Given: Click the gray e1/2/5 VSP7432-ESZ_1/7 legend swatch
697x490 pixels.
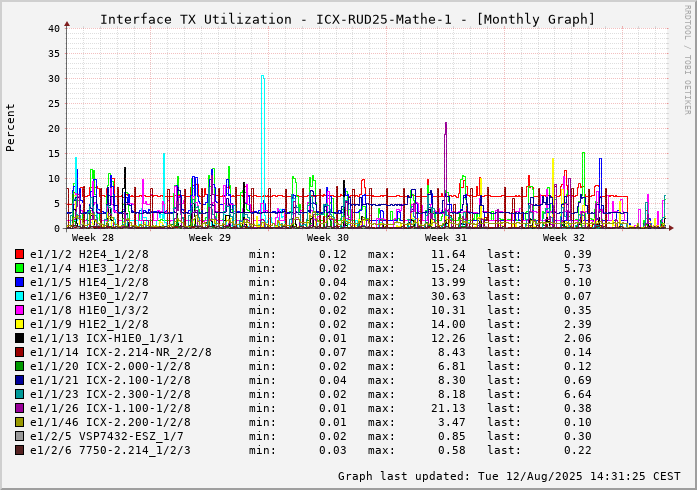Looking at the screenshot, I should pyautogui.click(x=19, y=436).
